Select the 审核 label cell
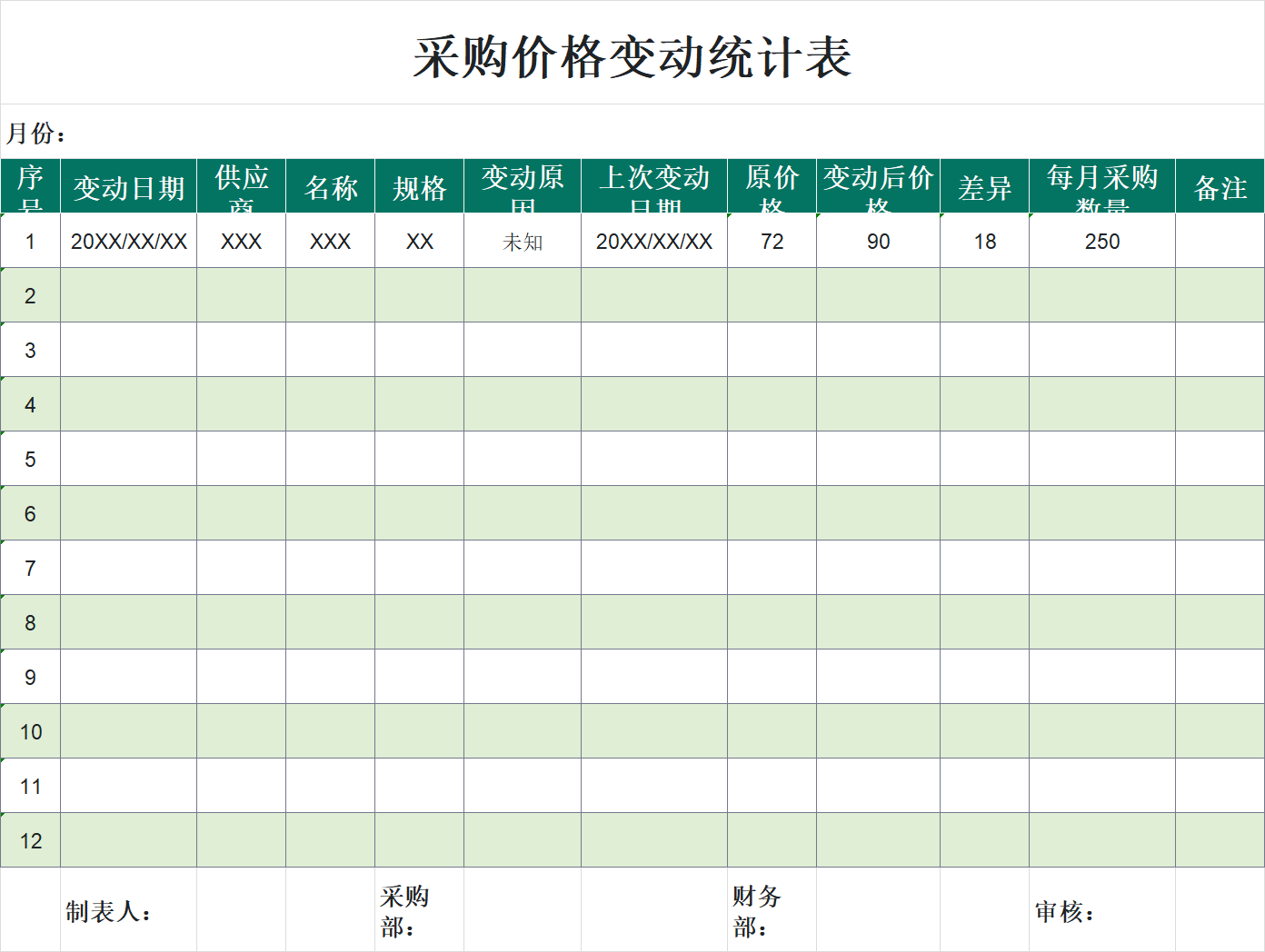 click(x=1071, y=909)
